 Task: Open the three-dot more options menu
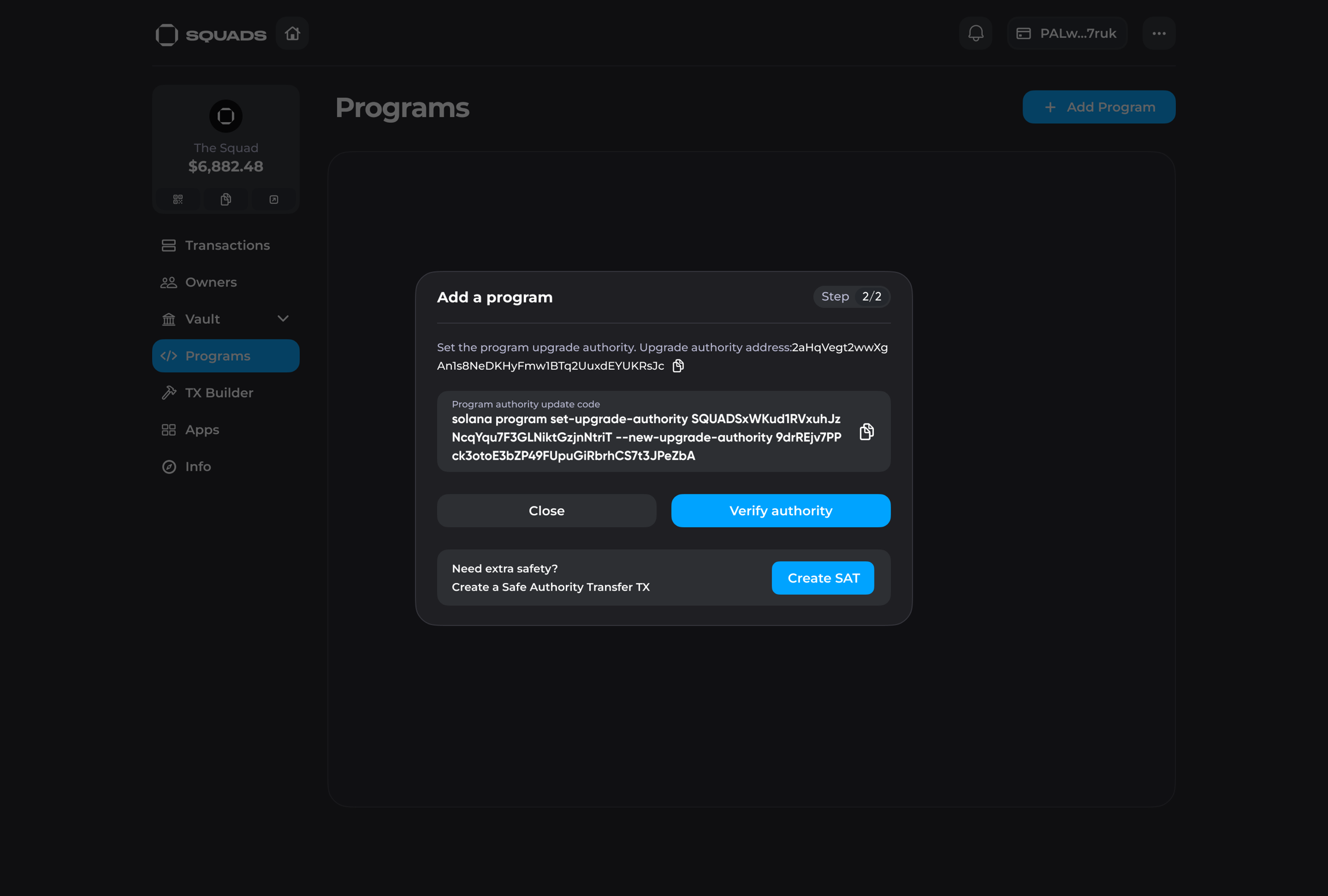1159,33
